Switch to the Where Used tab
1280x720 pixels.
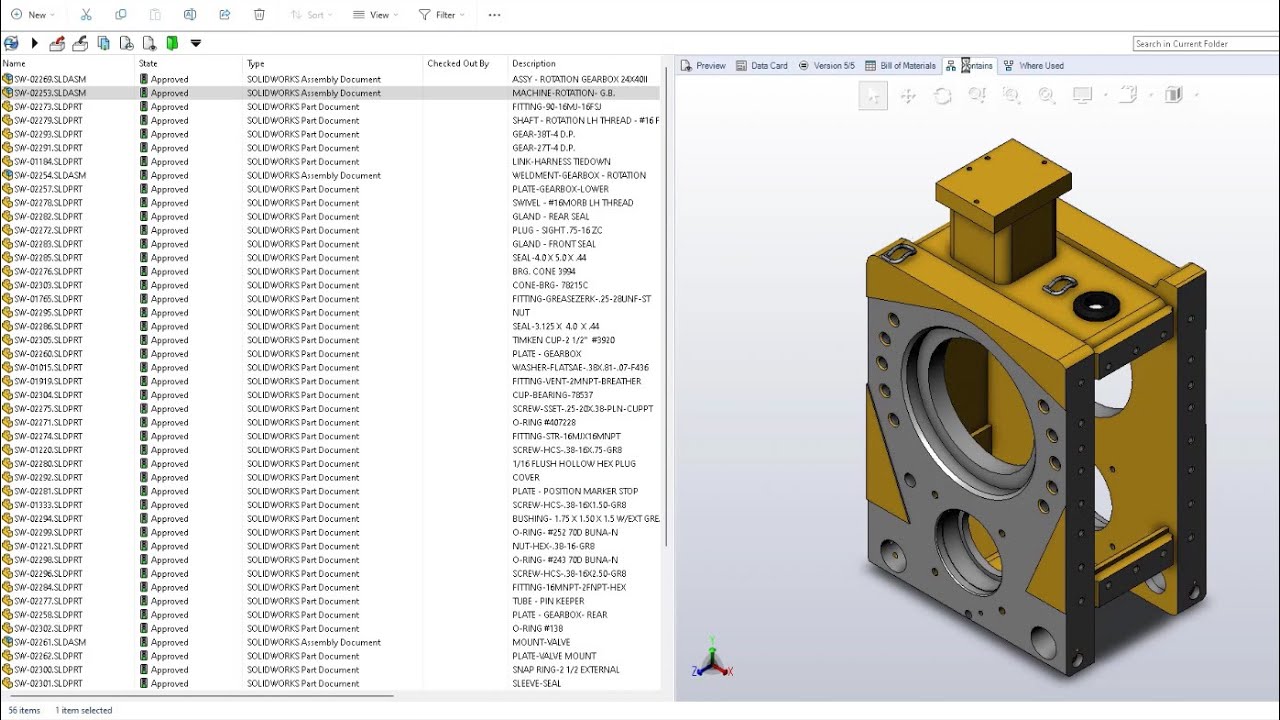(1034, 66)
